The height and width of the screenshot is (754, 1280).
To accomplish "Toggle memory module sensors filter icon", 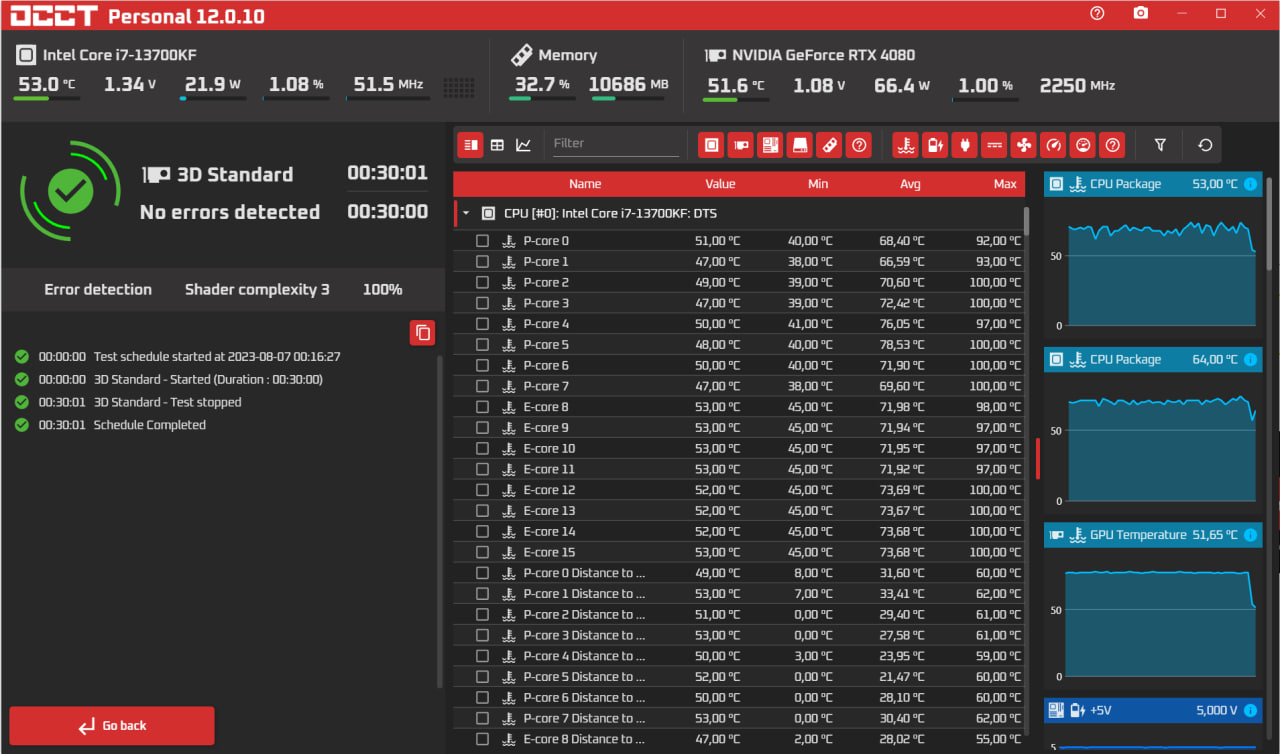I will pyautogui.click(x=829, y=145).
